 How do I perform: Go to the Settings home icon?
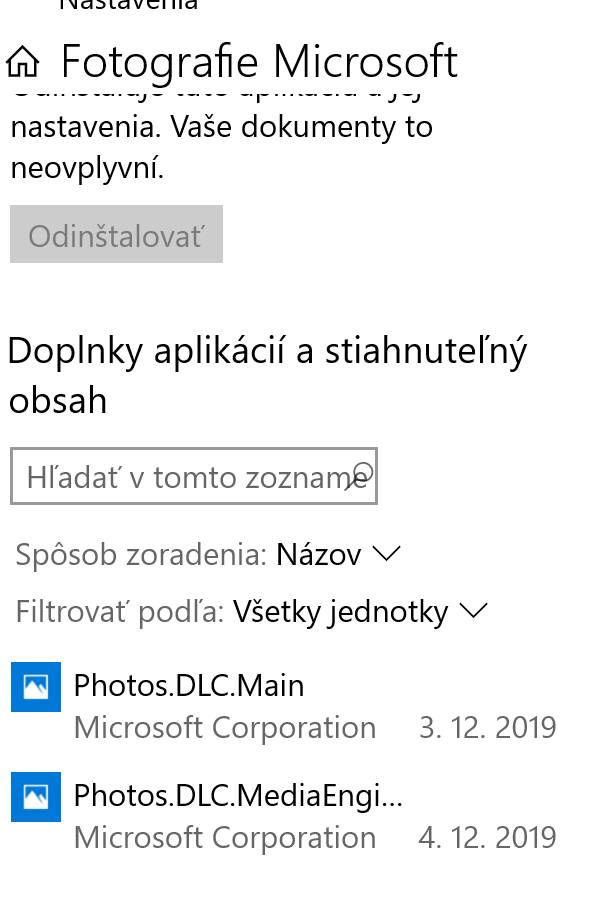click(23, 62)
